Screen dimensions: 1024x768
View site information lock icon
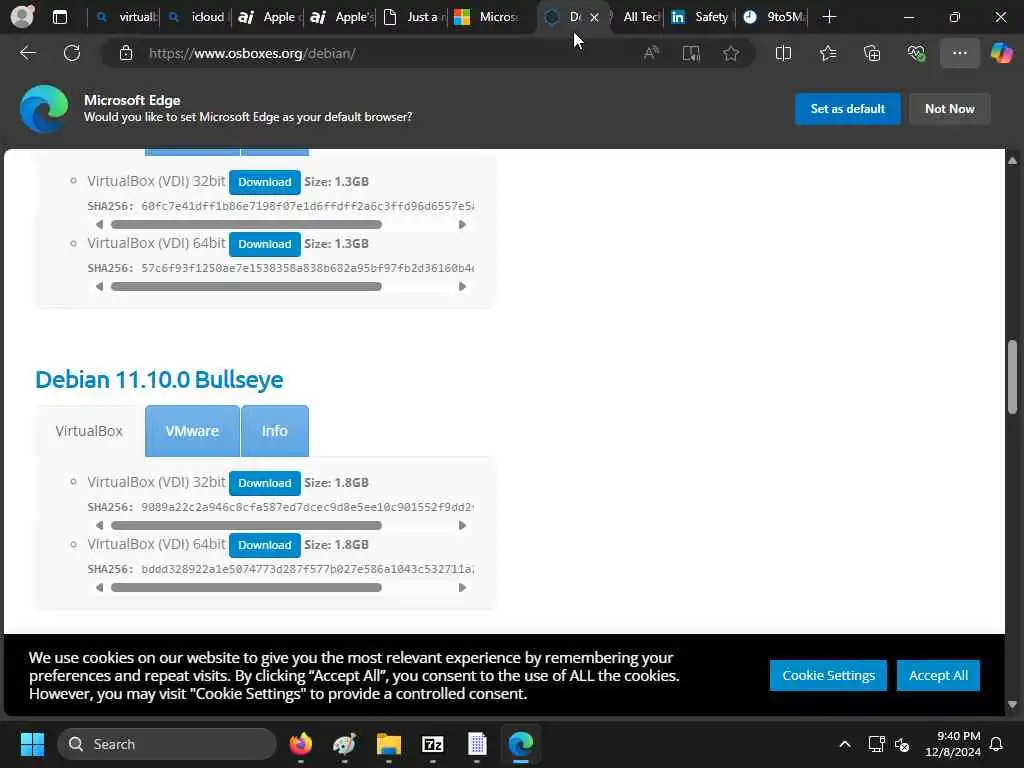pyautogui.click(x=126, y=53)
